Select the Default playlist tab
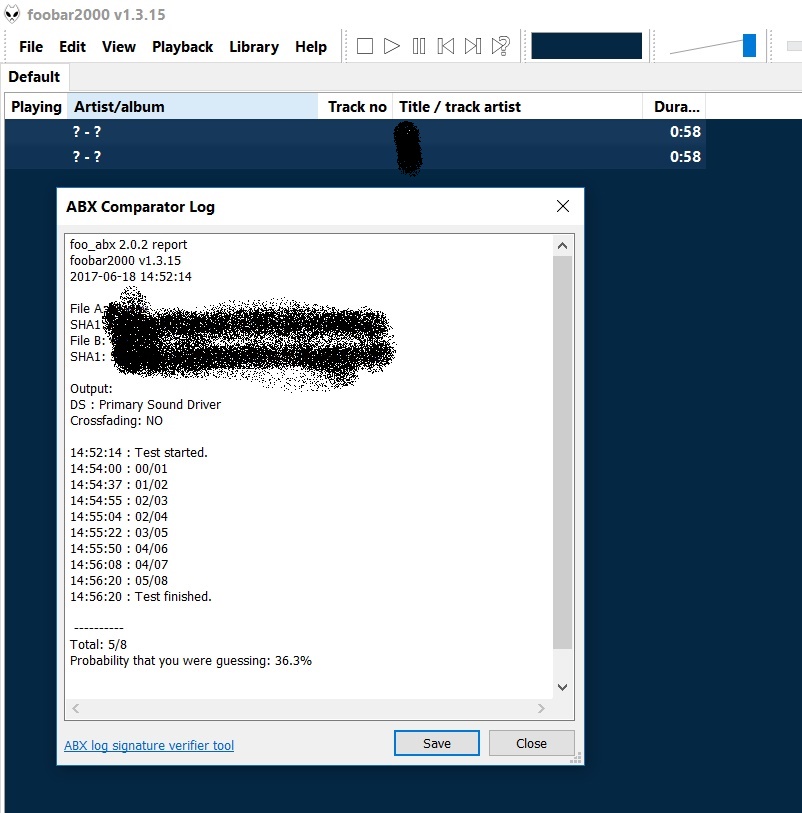This screenshot has width=802, height=813. [x=34, y=77]
